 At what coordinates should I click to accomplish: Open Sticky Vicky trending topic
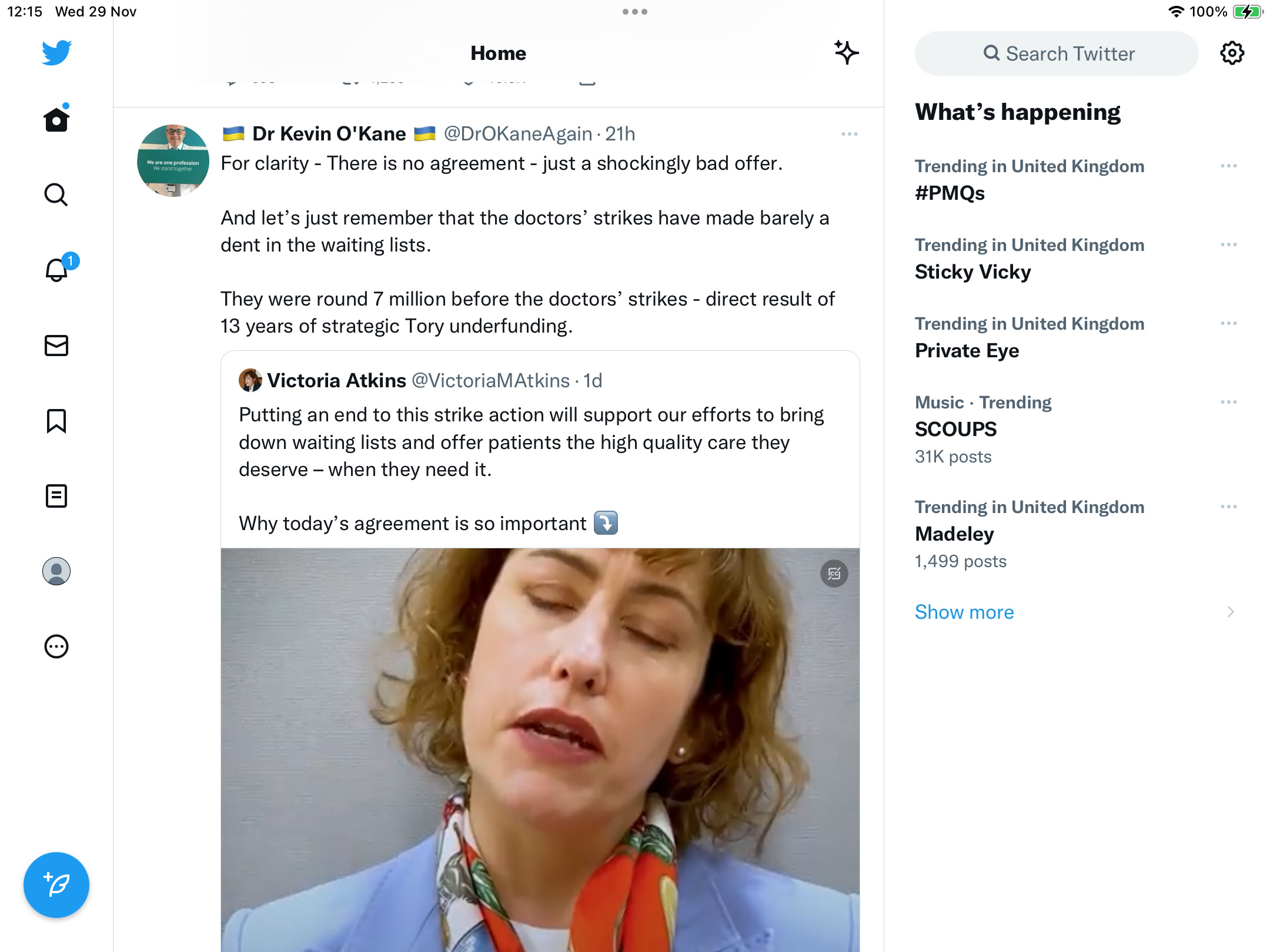click(x=972, y=272)
